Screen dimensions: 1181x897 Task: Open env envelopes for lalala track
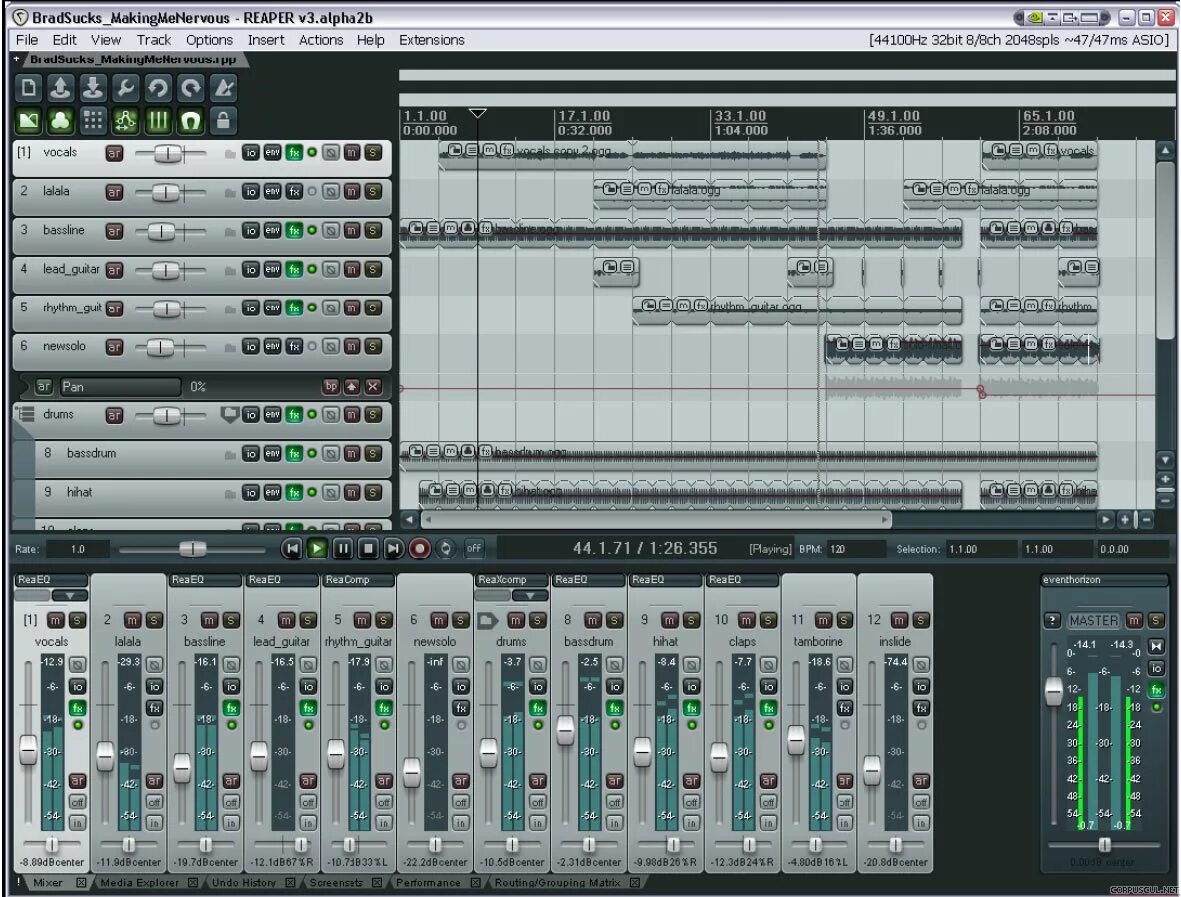tap(273, 191)
